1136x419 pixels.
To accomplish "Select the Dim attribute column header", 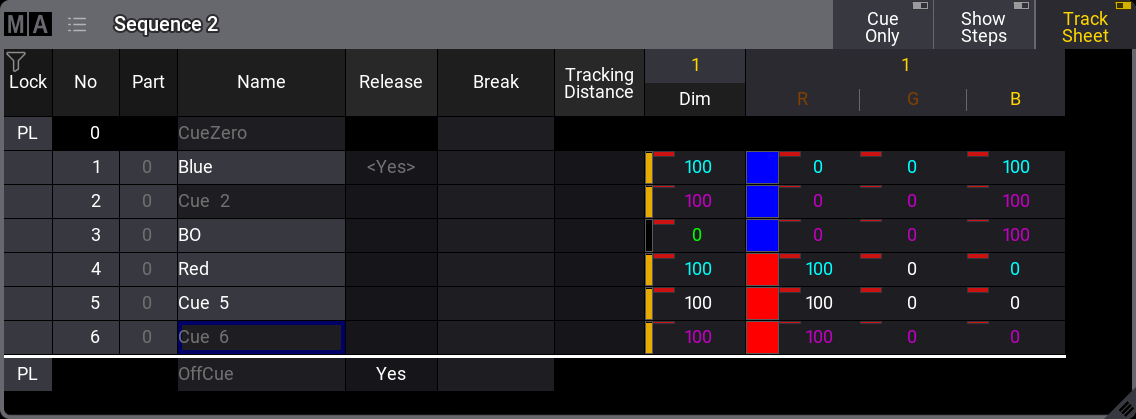I will click(x=694, y=99).
